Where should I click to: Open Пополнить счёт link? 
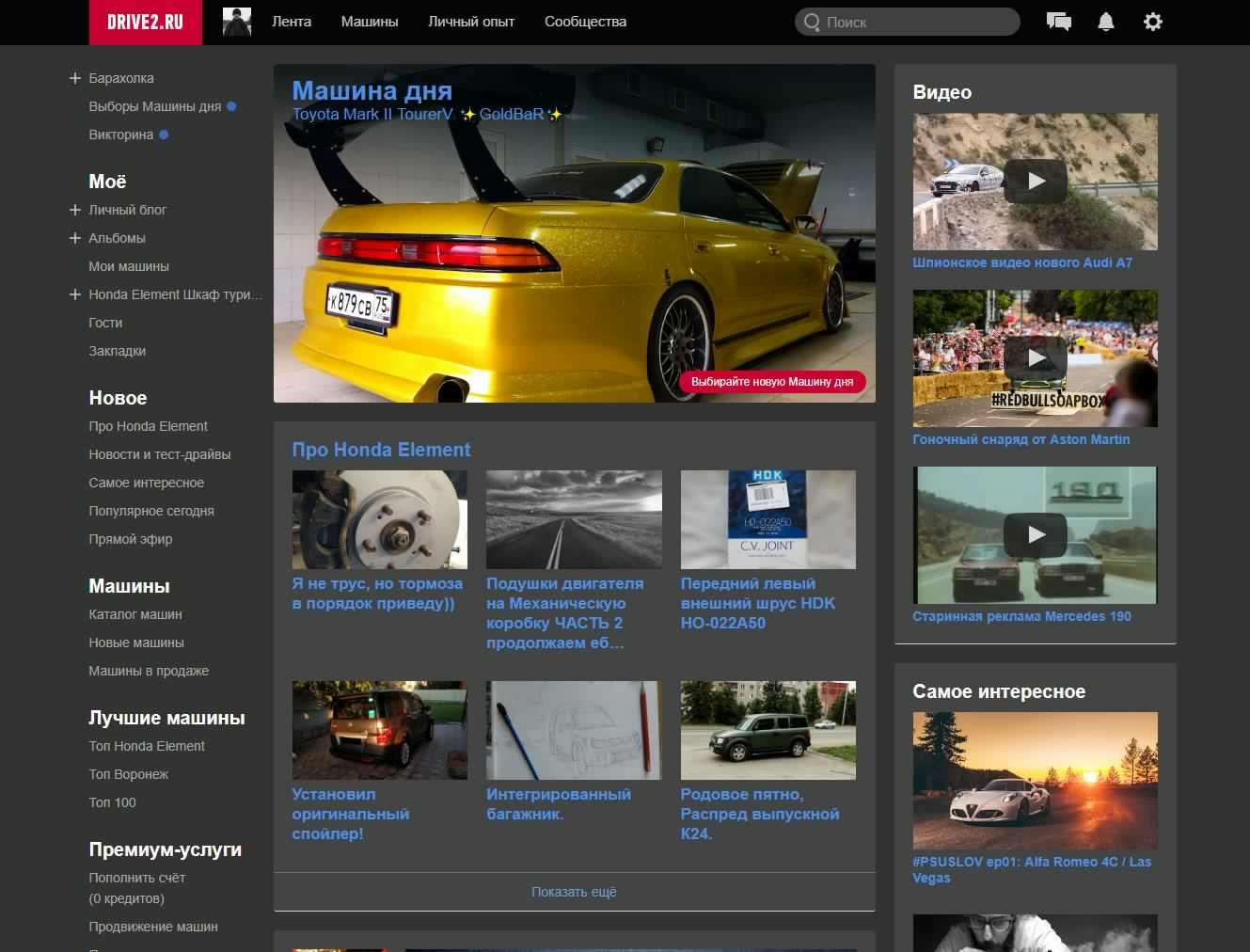click(x=137, y=878)
